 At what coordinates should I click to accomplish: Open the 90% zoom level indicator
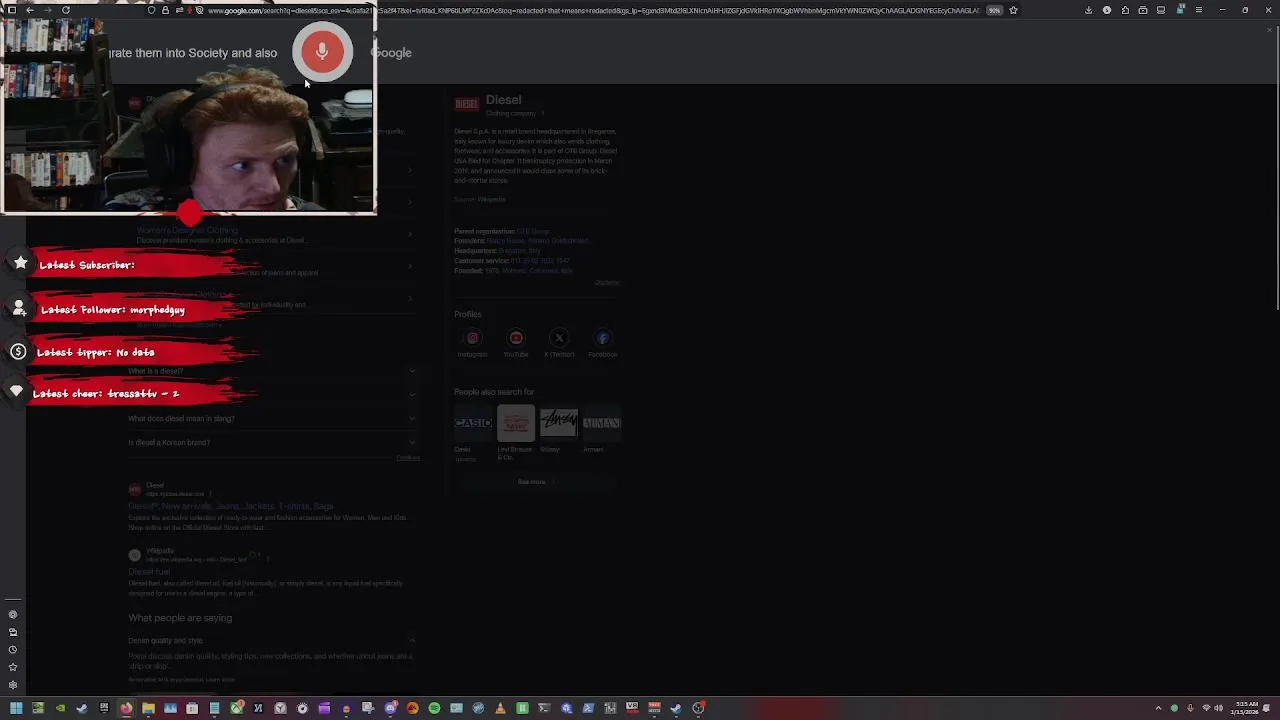(x=994, y=10)
